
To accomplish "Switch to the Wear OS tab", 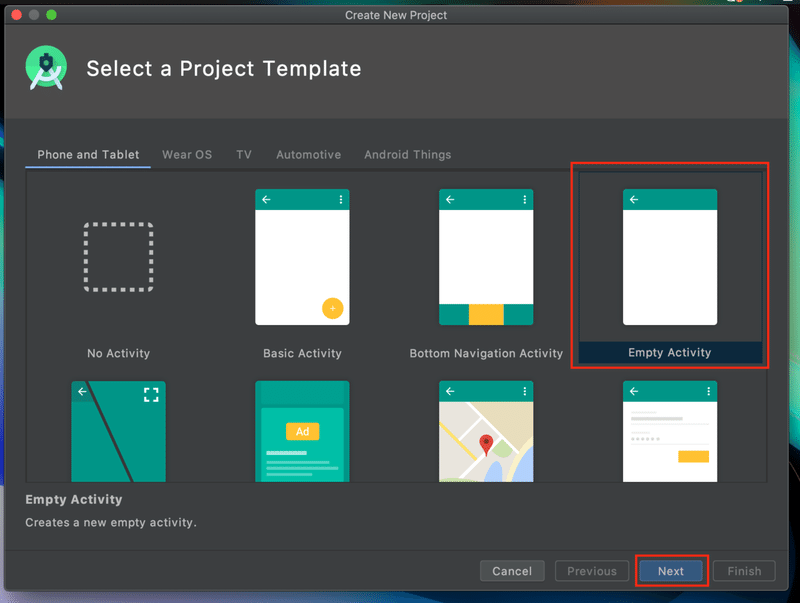I will coord(187,155).
